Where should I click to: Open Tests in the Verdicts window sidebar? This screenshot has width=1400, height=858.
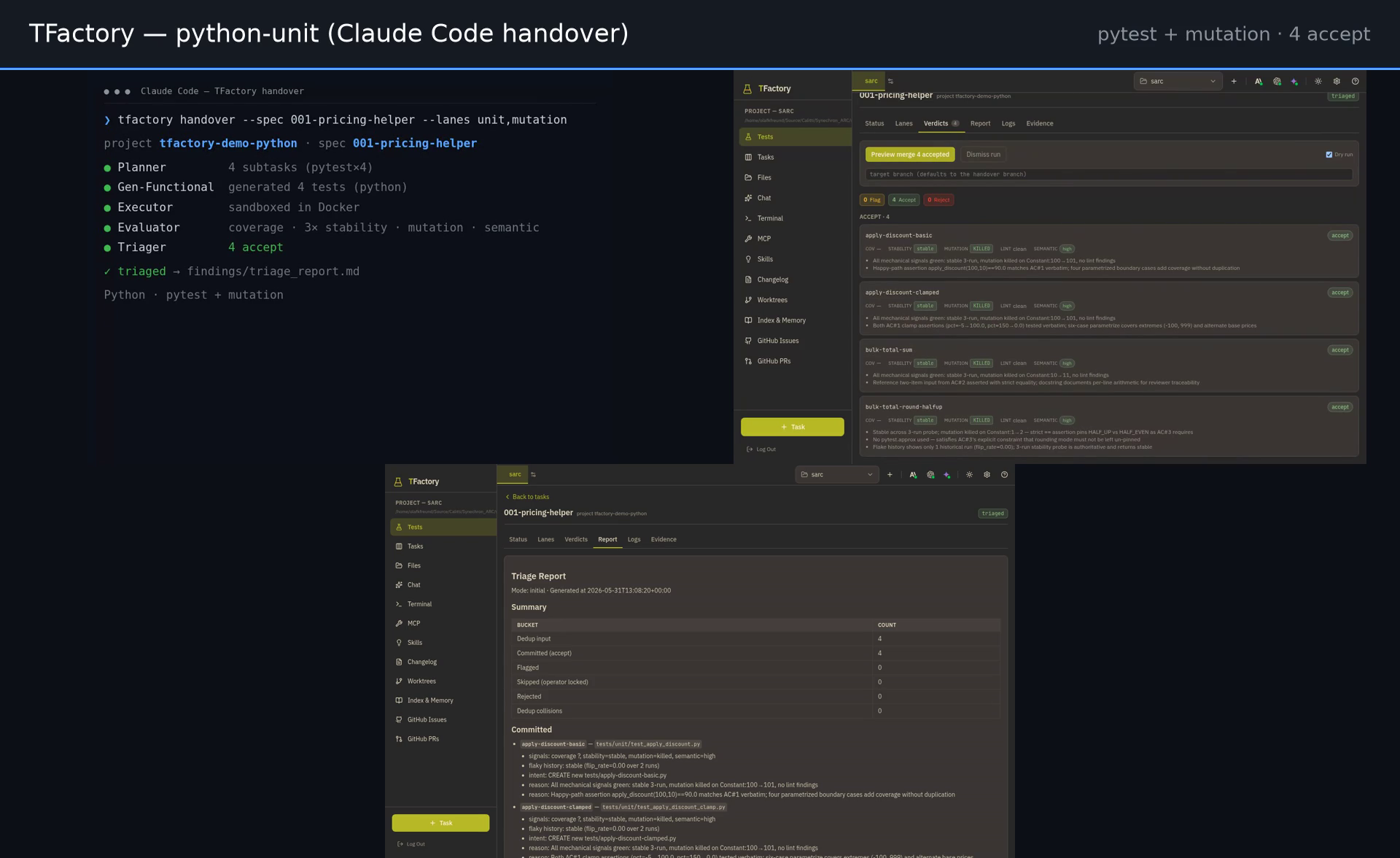[795, 136]
